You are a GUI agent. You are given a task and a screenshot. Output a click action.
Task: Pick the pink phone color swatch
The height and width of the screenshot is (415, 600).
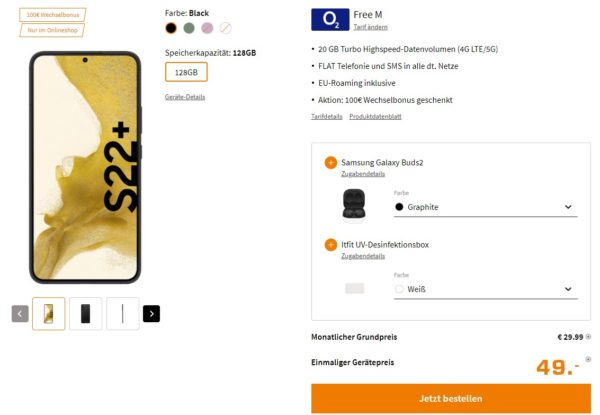tap(207, 28)
